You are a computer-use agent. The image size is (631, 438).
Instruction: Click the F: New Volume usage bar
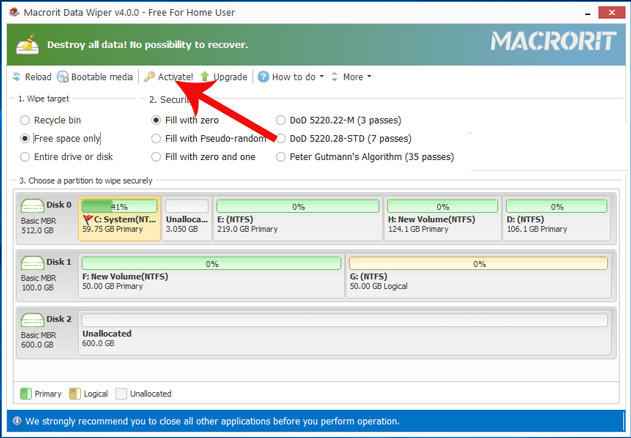click(211, 265)
